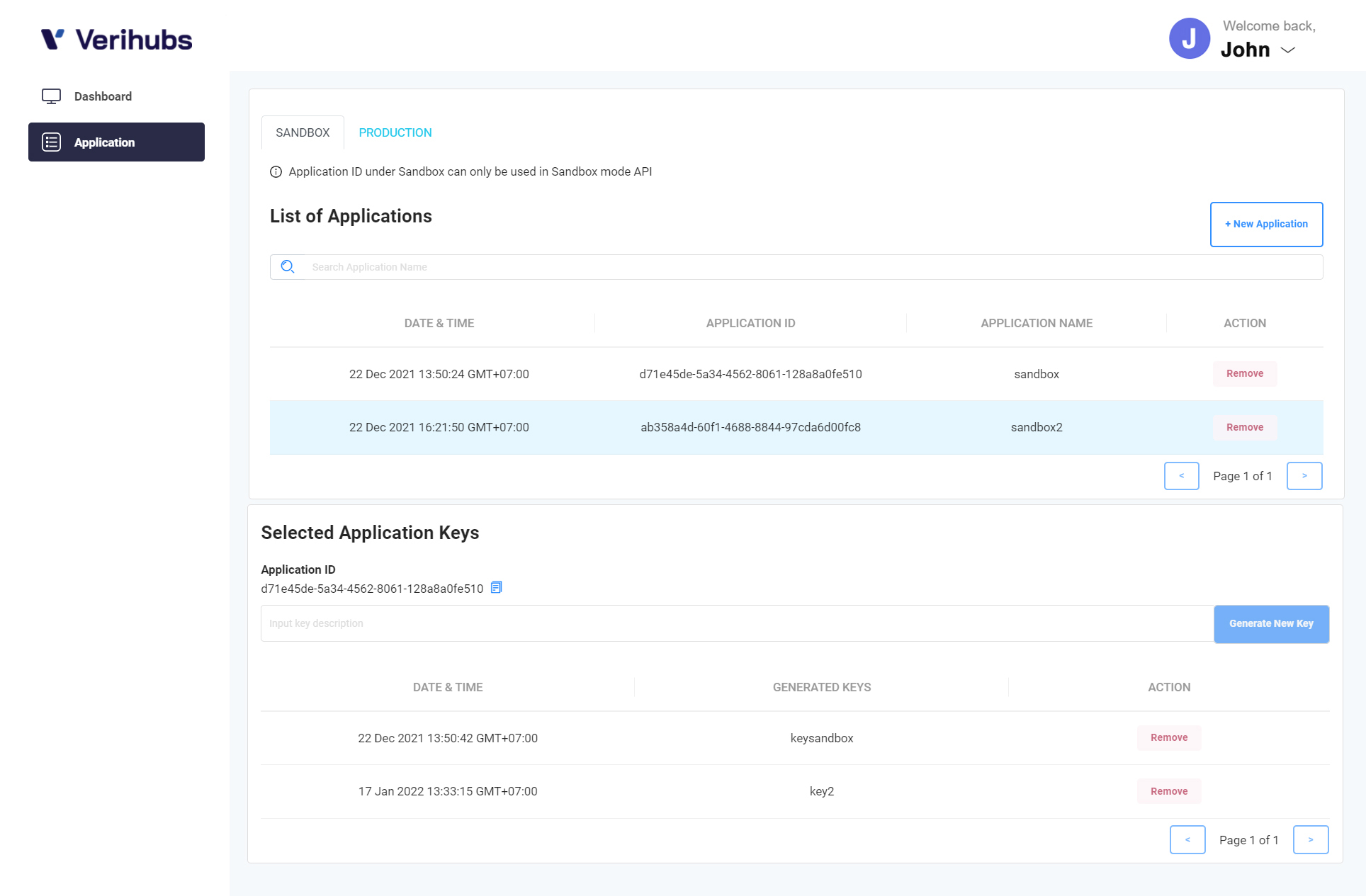1366x896 pixels.
Task: Switch to the PRODUCTION tab
Action: tap(395, 132)
